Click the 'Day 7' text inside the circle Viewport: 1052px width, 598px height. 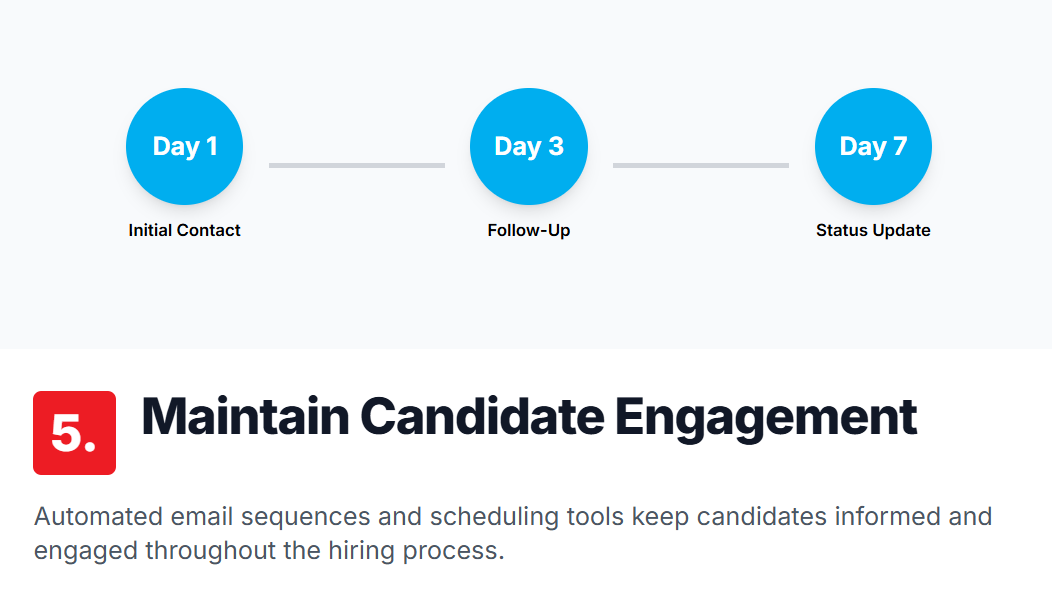(873, 146)
